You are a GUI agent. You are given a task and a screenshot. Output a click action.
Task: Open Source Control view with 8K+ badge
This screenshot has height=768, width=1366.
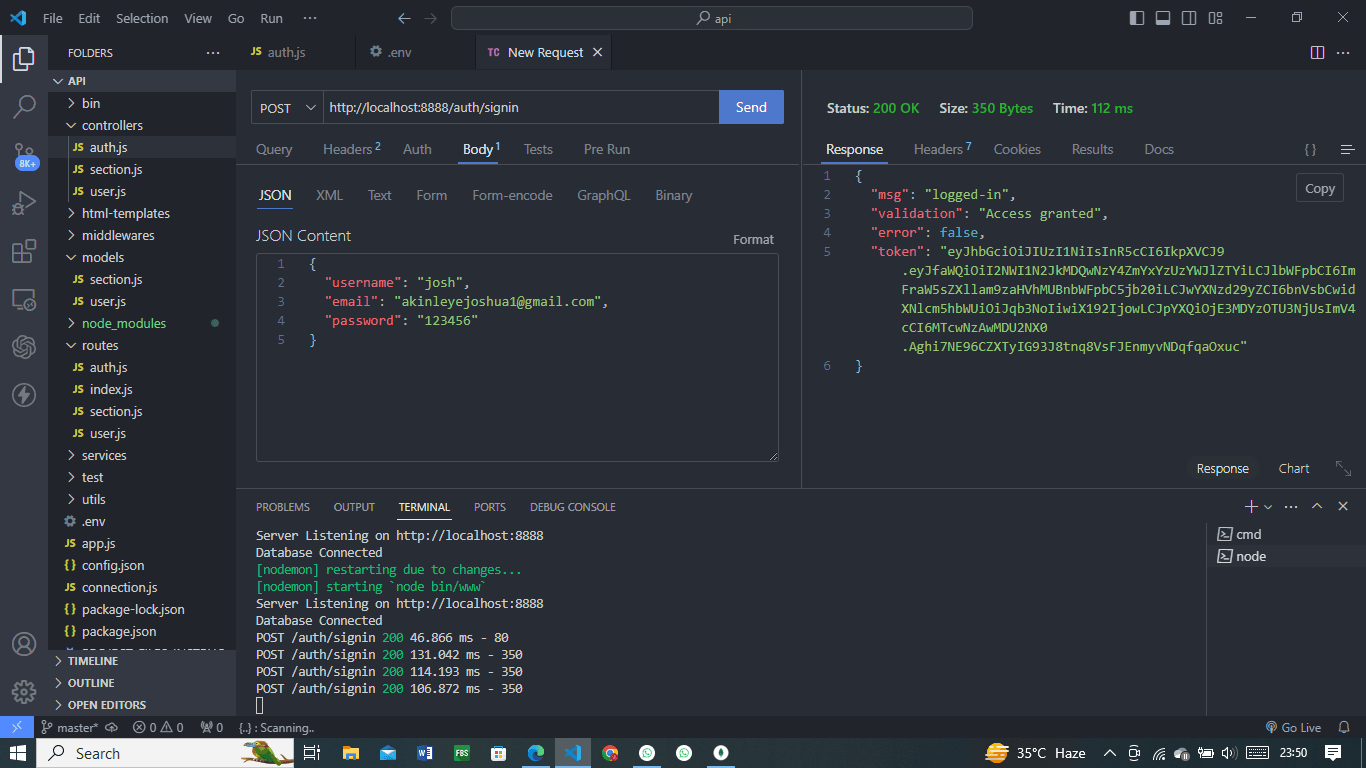(24, 155)
